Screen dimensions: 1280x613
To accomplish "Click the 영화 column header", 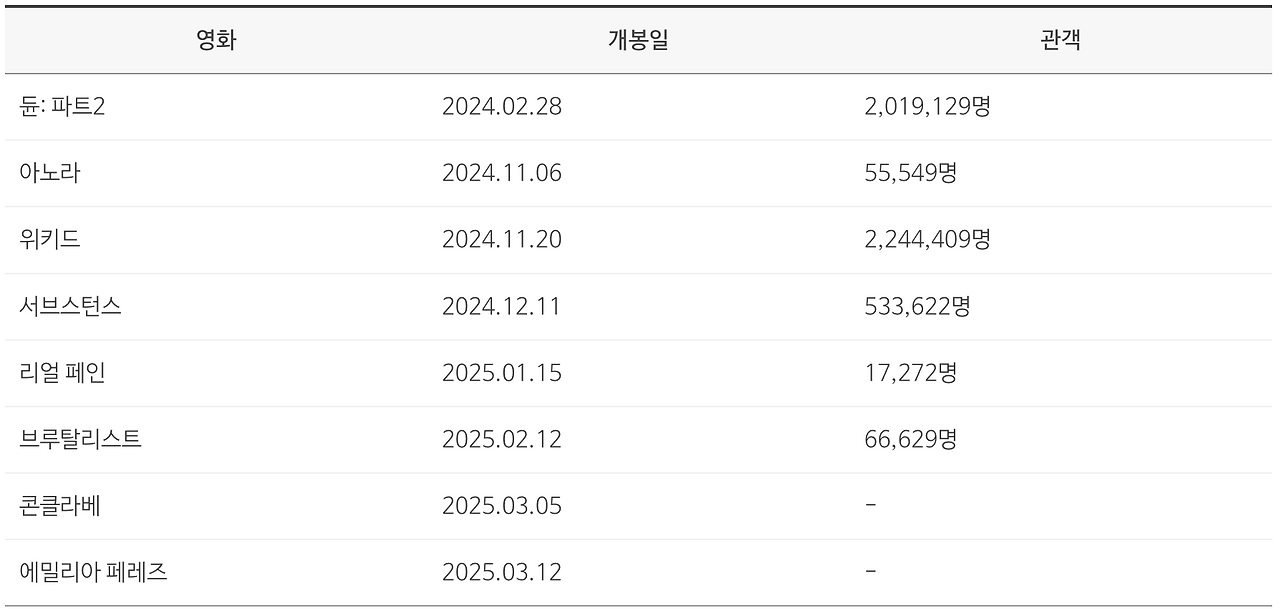I will click(216, 40).
